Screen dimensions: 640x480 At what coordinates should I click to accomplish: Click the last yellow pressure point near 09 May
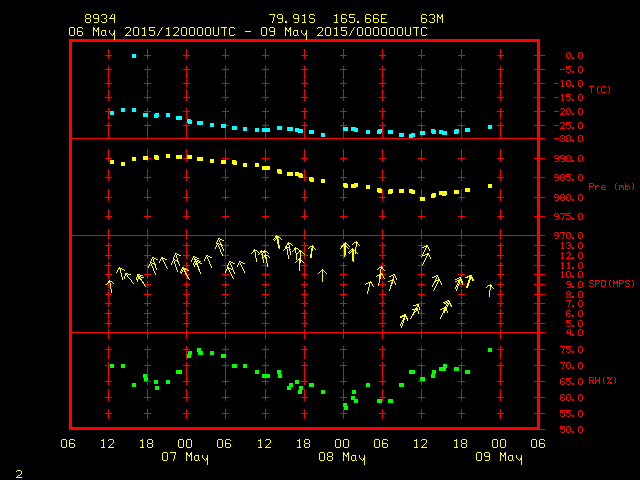[x=490, y=186]
